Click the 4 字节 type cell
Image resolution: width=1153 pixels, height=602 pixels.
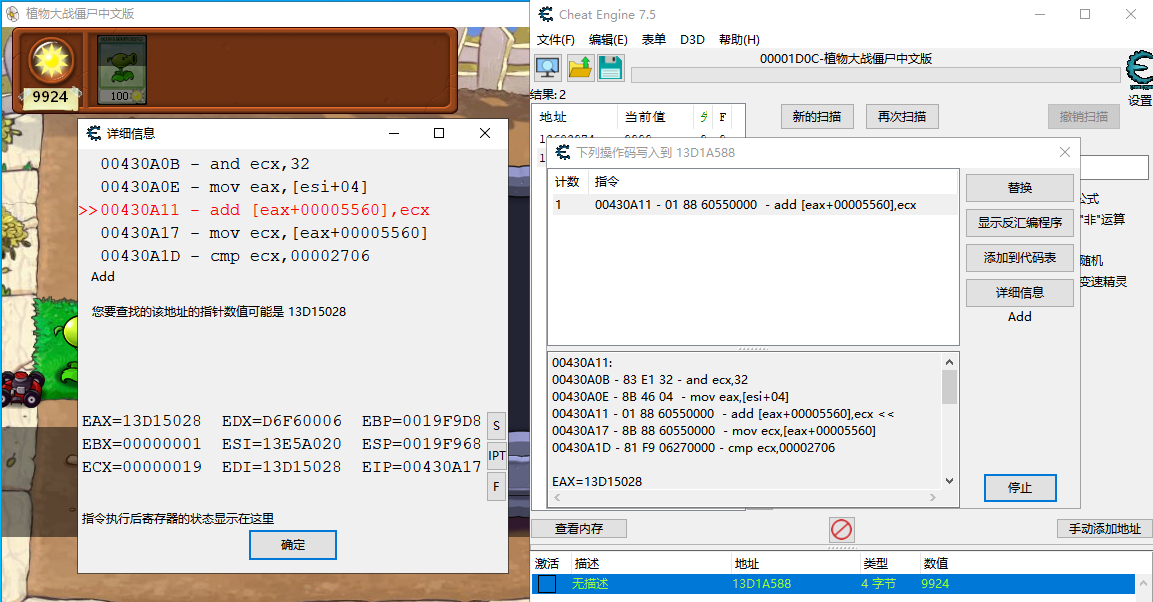tap(878, 584)
